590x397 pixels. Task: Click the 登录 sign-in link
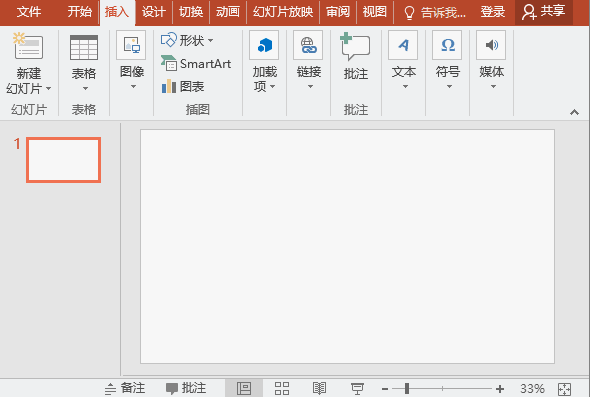493,12
